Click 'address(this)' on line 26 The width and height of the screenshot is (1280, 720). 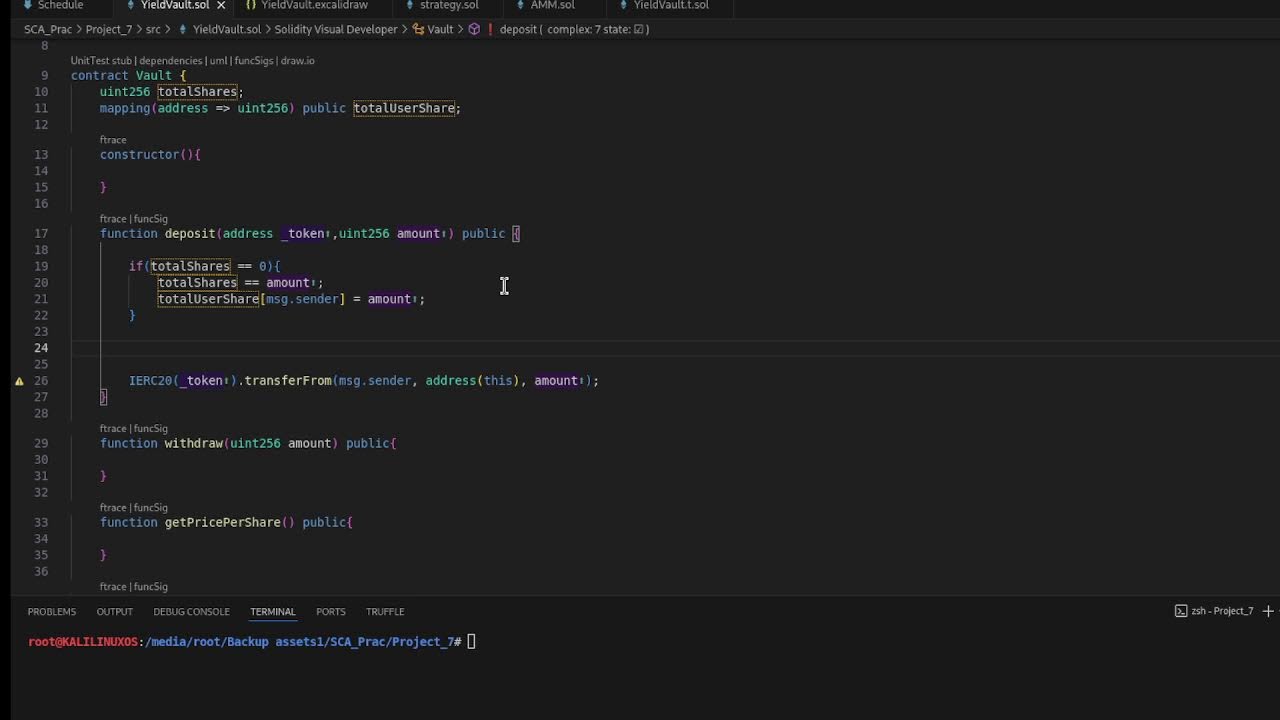(473, 381)
